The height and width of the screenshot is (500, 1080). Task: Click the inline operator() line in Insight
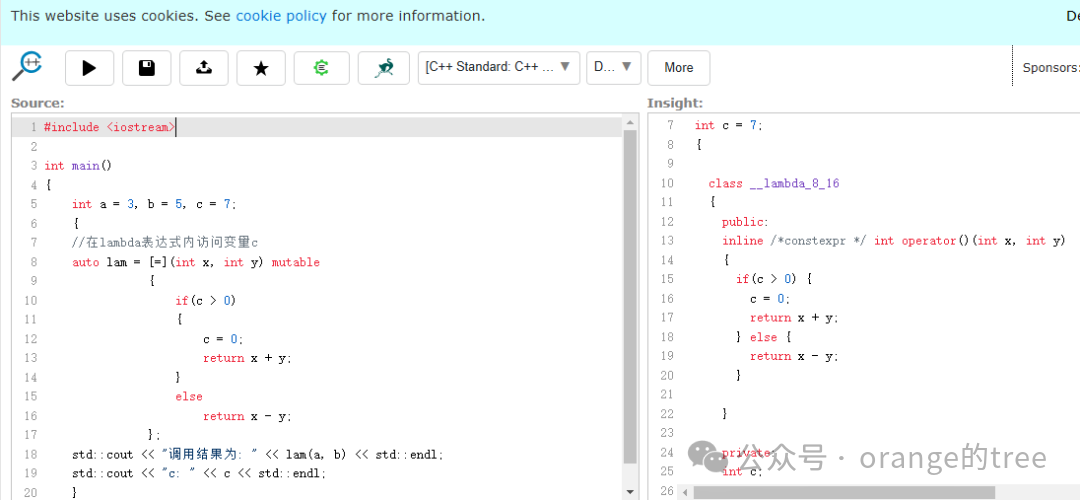point(893,241)
